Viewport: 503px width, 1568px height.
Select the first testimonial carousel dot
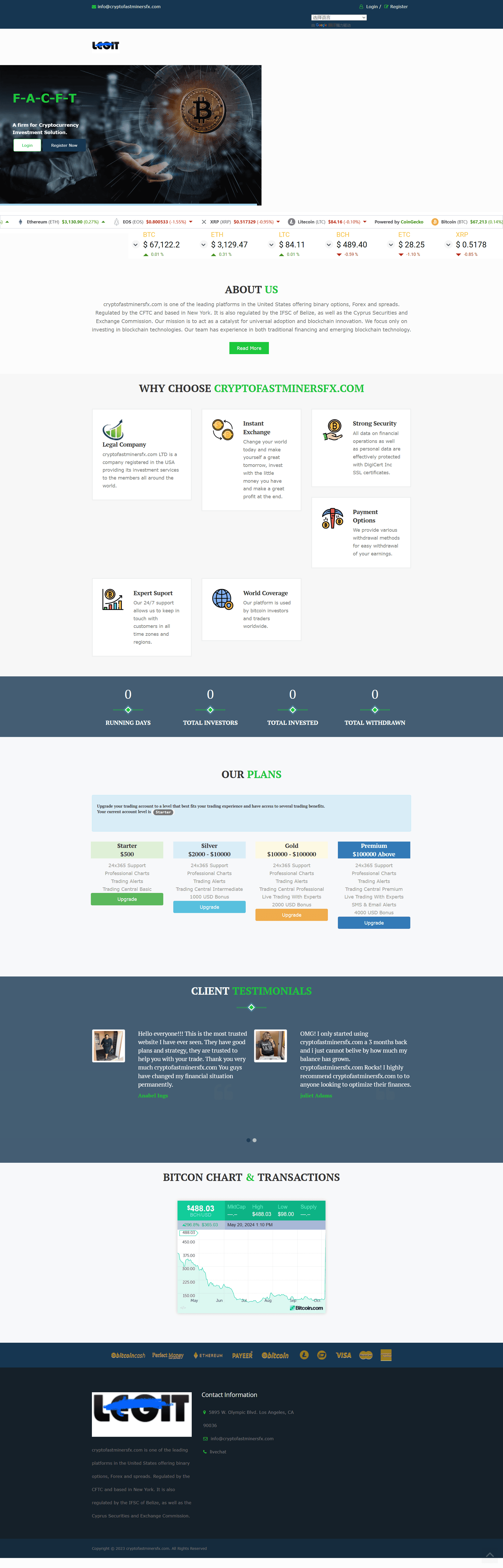[248, 1140]
